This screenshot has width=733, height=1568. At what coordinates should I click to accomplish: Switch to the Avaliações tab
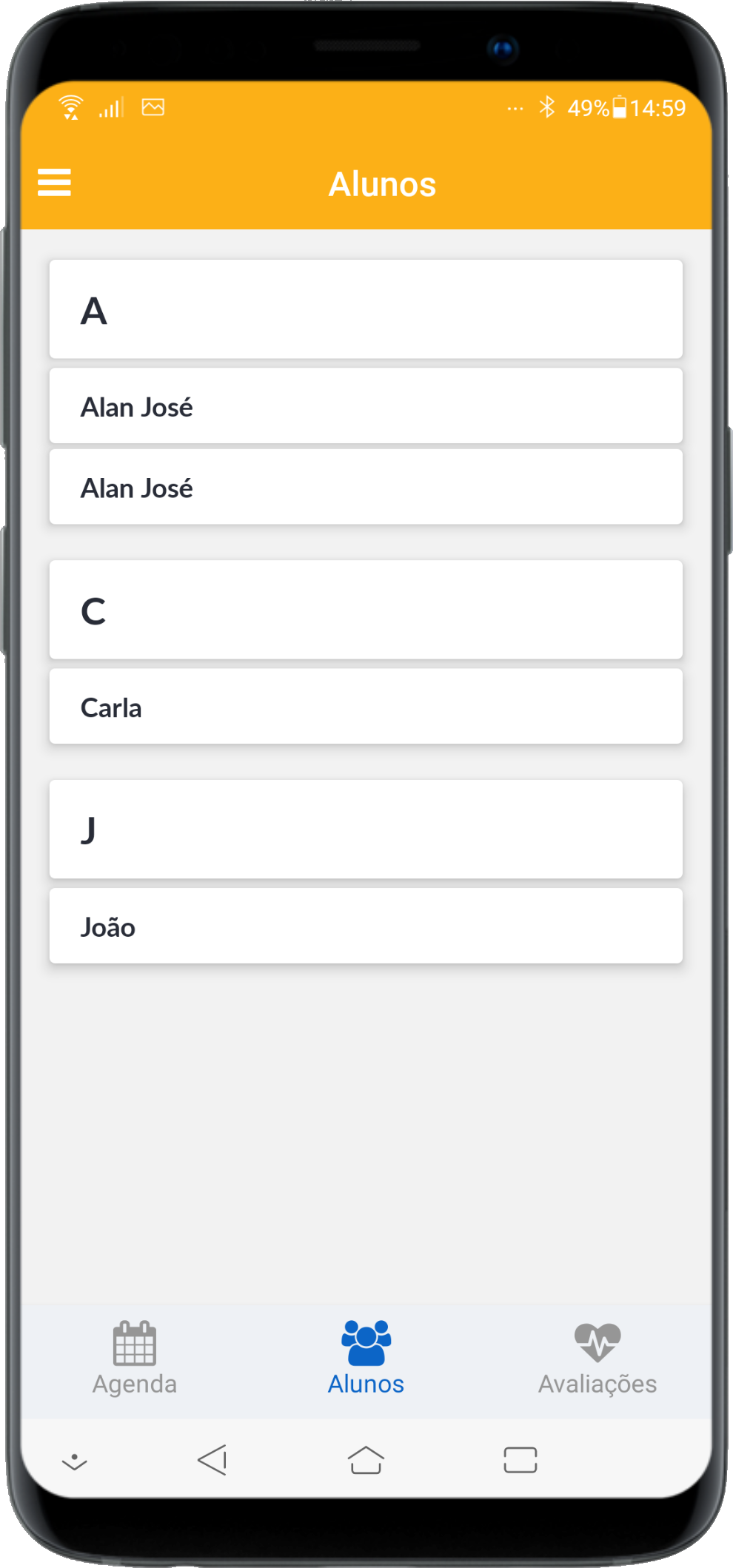click(x=598, y=1383)
